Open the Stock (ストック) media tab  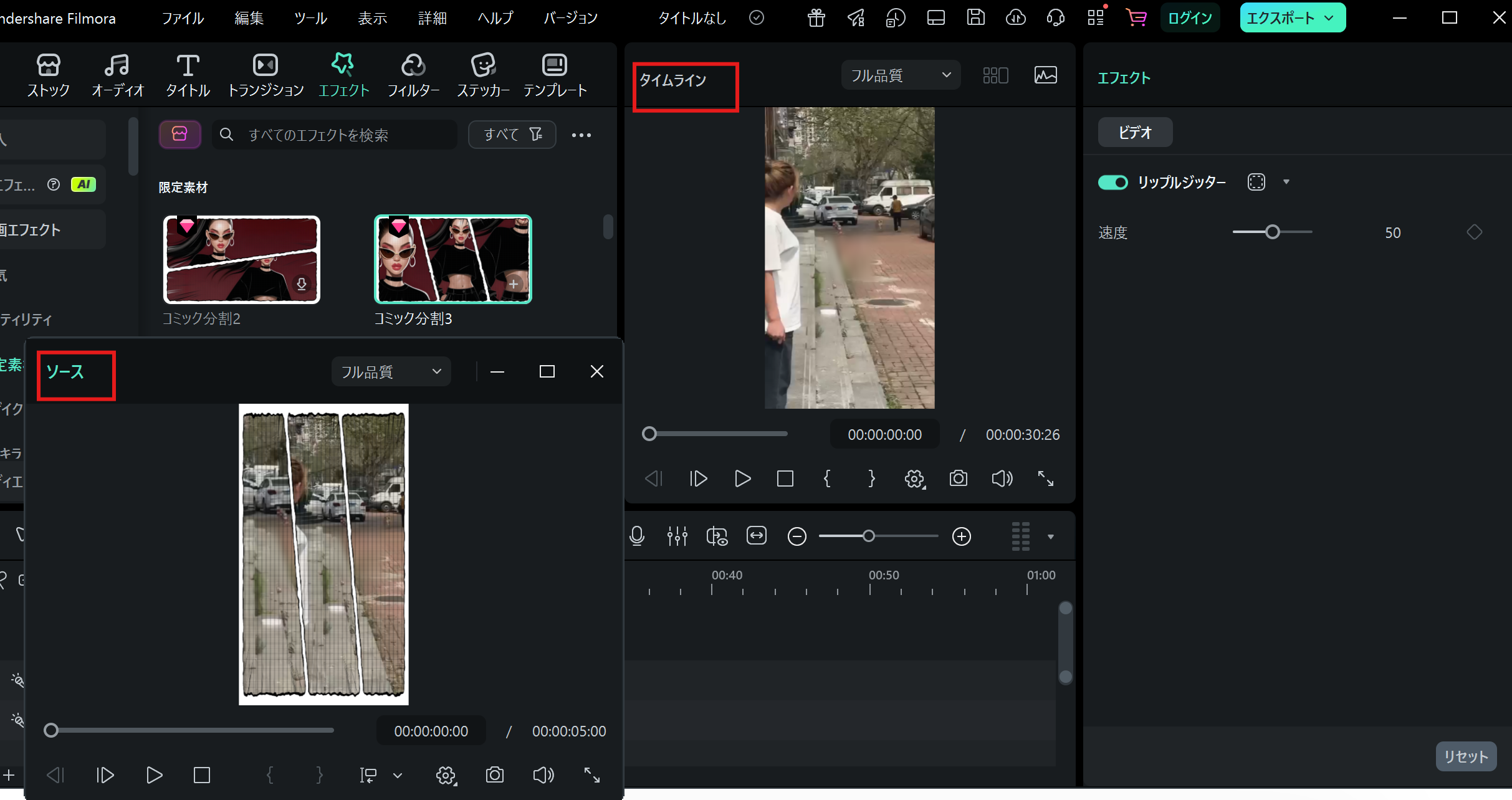point(49,75)
